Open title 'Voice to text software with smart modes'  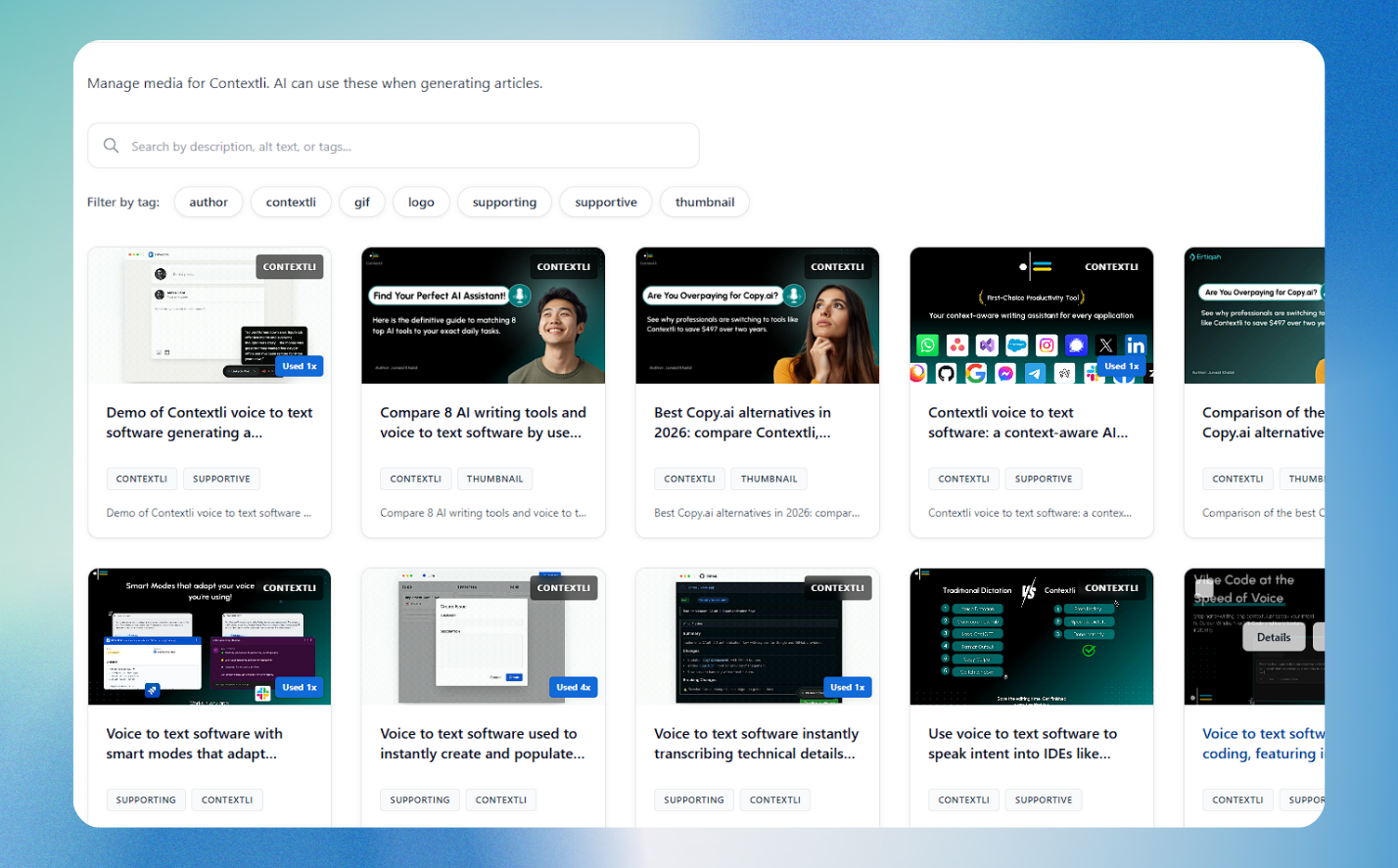[x=195, y=744]
